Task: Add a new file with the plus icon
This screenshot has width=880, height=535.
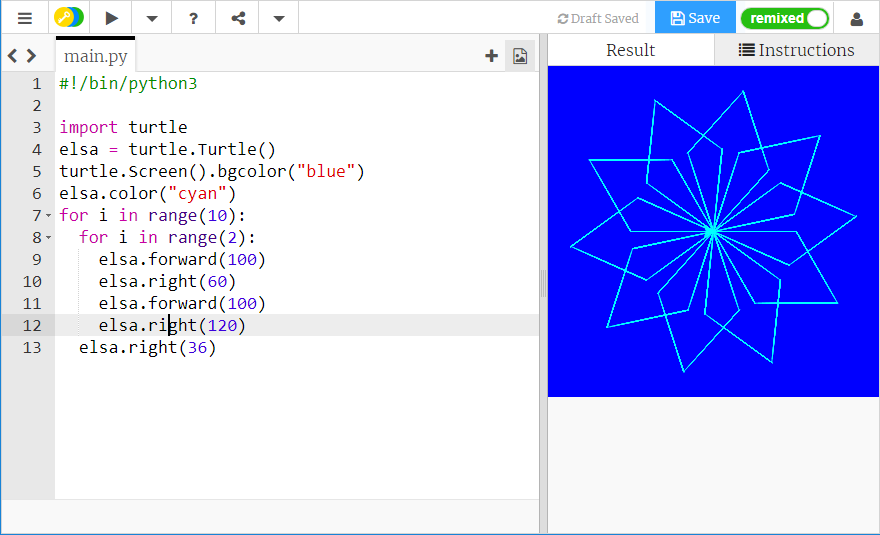Action: click(x=491, y=56)
